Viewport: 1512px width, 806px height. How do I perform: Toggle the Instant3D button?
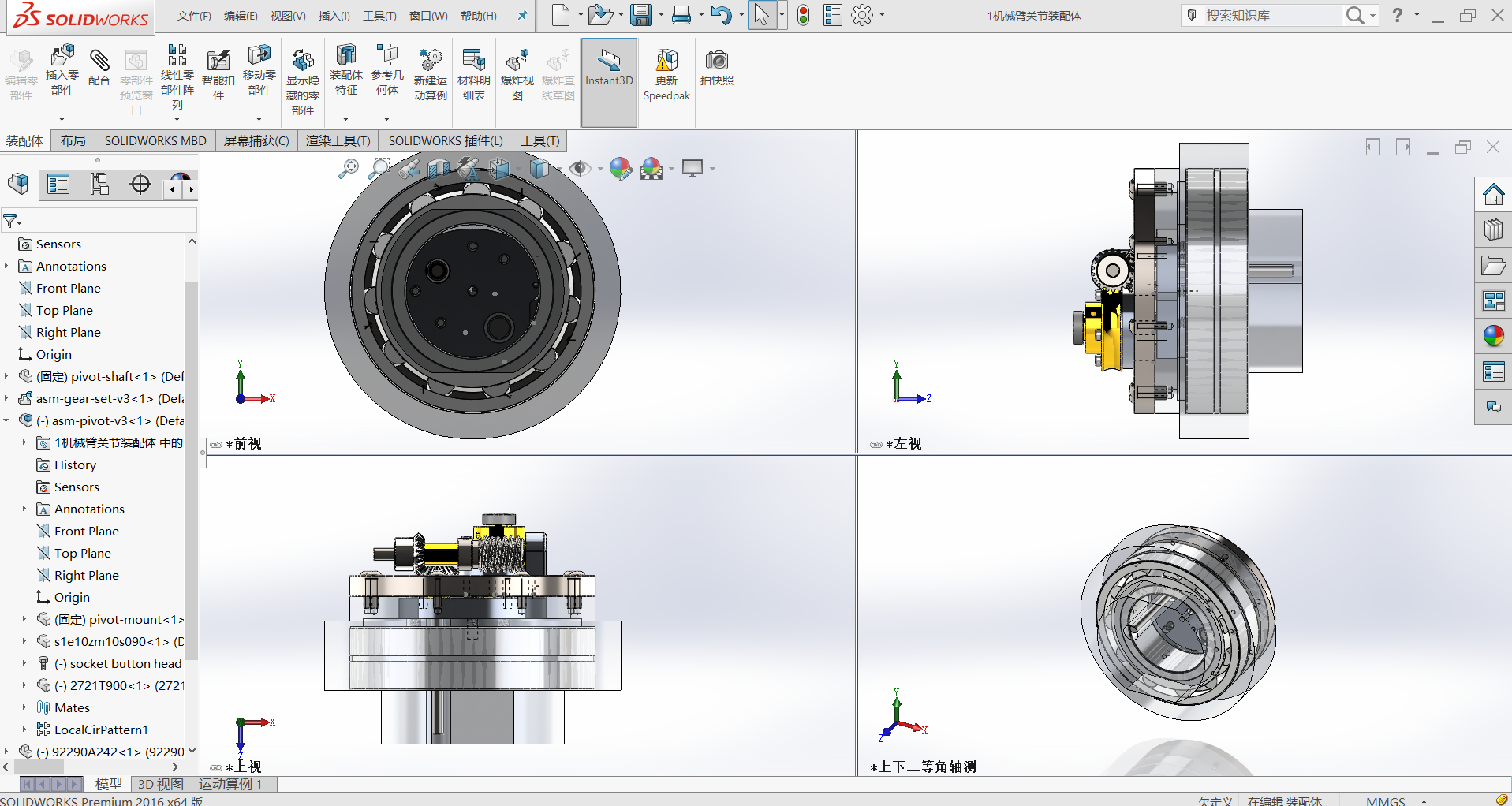pyautogui.click(x=609, y=81)
